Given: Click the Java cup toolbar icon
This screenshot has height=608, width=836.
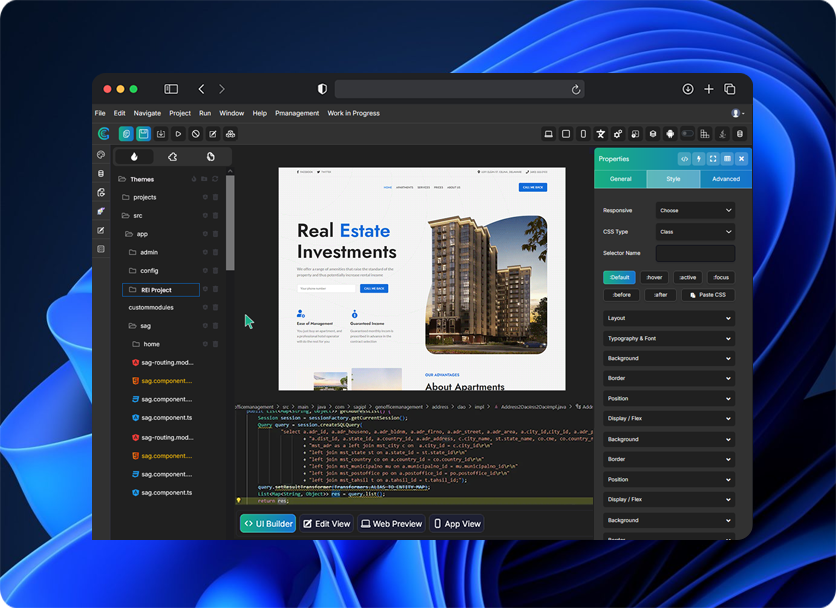Looking at the screenshot, I should tap(722, 134).
